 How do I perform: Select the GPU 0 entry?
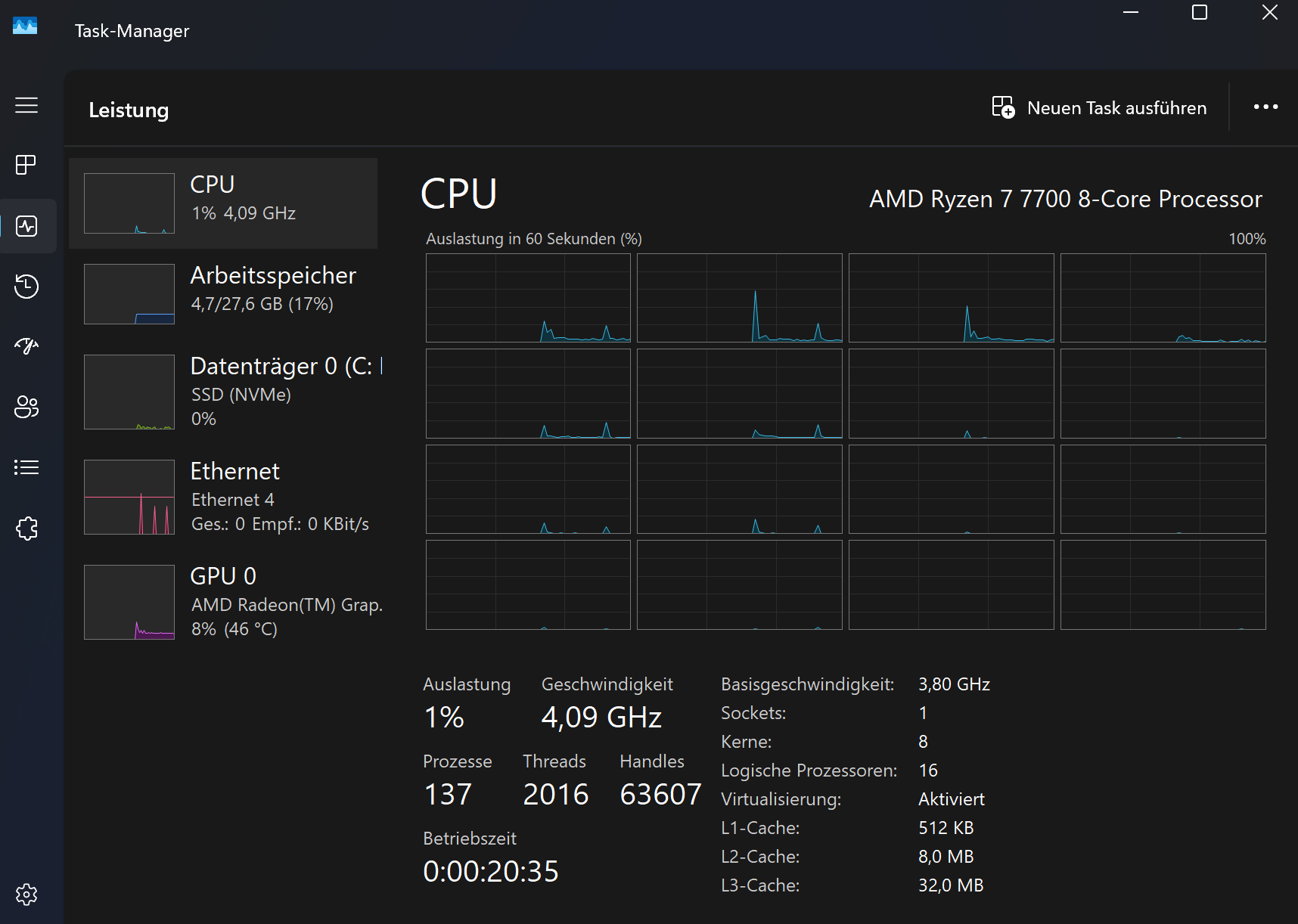click(223, 602)
